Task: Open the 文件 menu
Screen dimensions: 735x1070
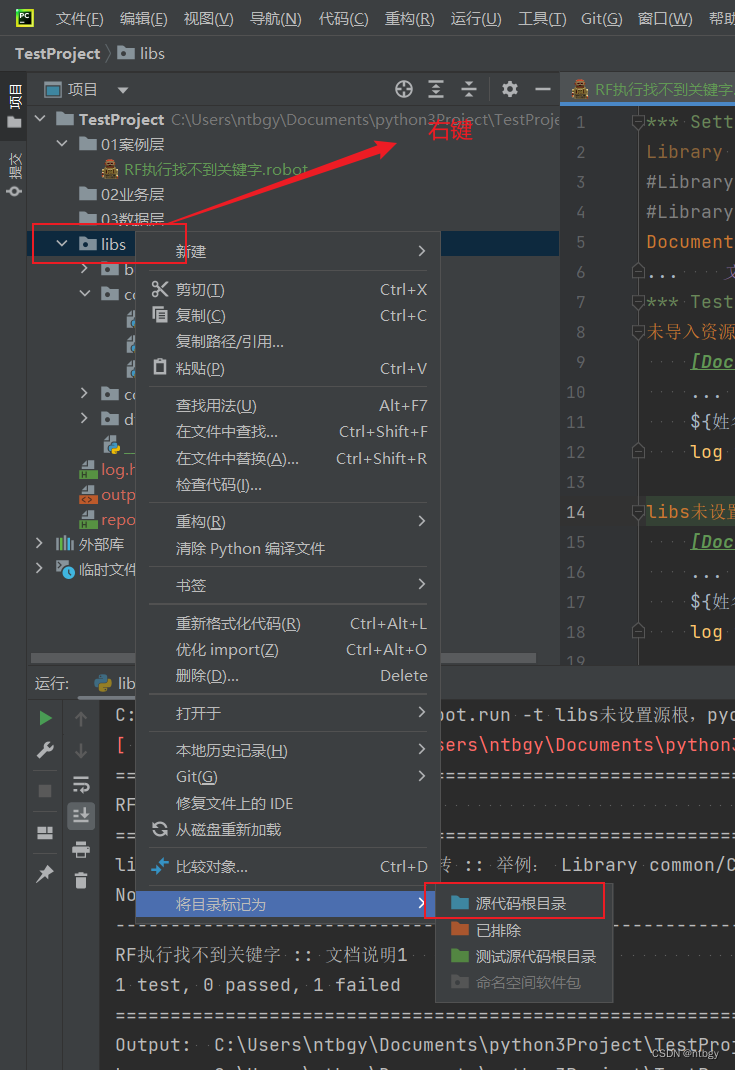Action: click(79, 18)
